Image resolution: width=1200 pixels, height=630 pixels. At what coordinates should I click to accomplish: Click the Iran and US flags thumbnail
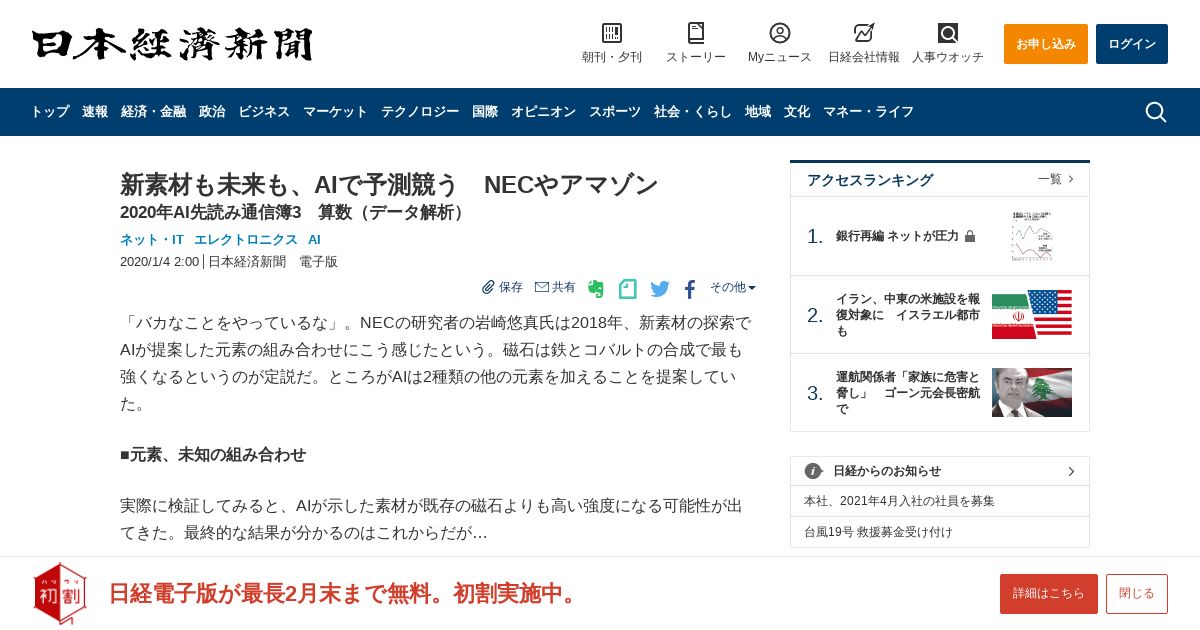(x=1032, y=315)
